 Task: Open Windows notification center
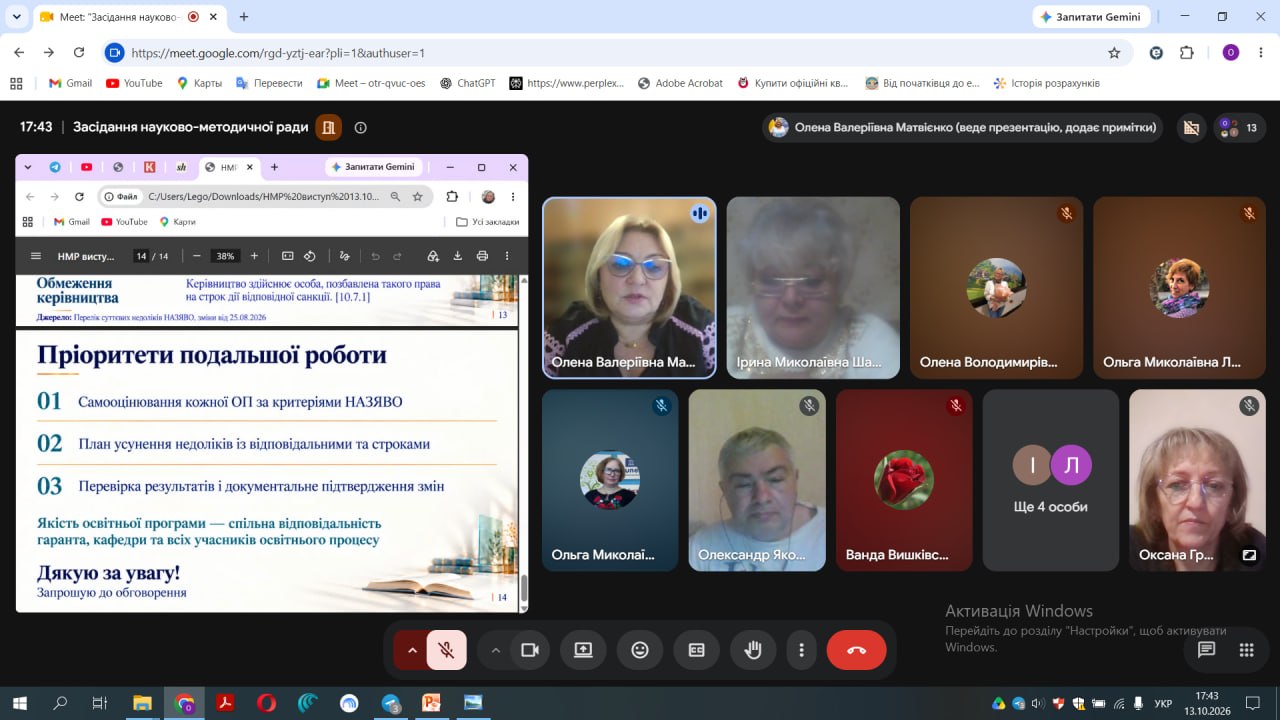point(1252,703)
